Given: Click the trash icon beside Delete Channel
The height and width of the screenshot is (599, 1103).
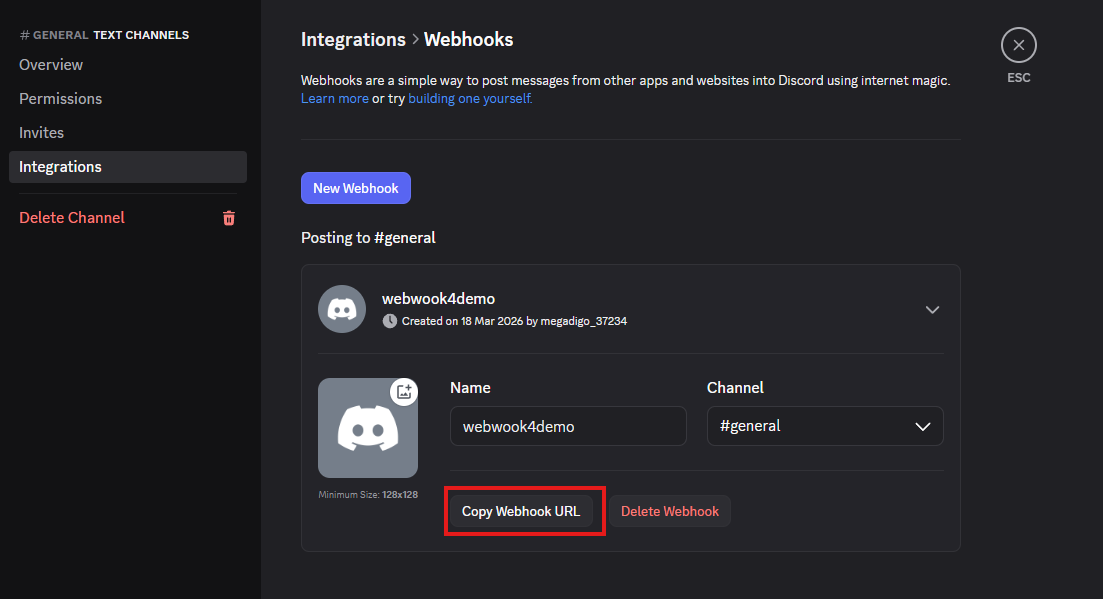Looking at the screenshot, I should click(x=228, y=217).
